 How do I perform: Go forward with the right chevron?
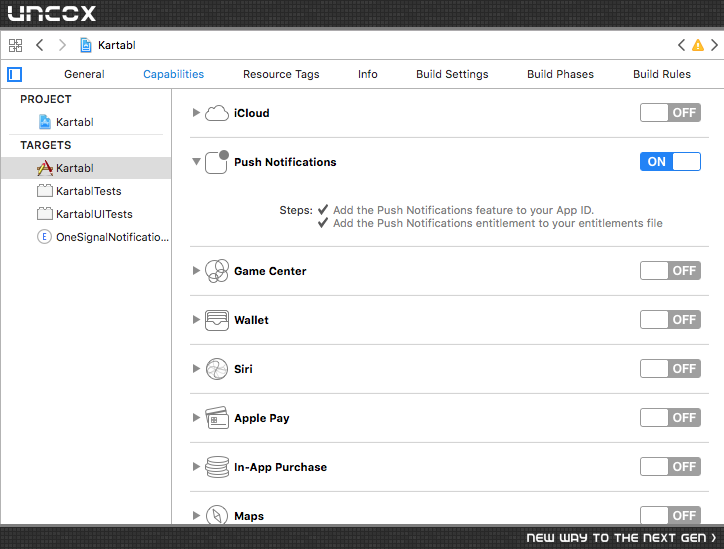point(62,45)
